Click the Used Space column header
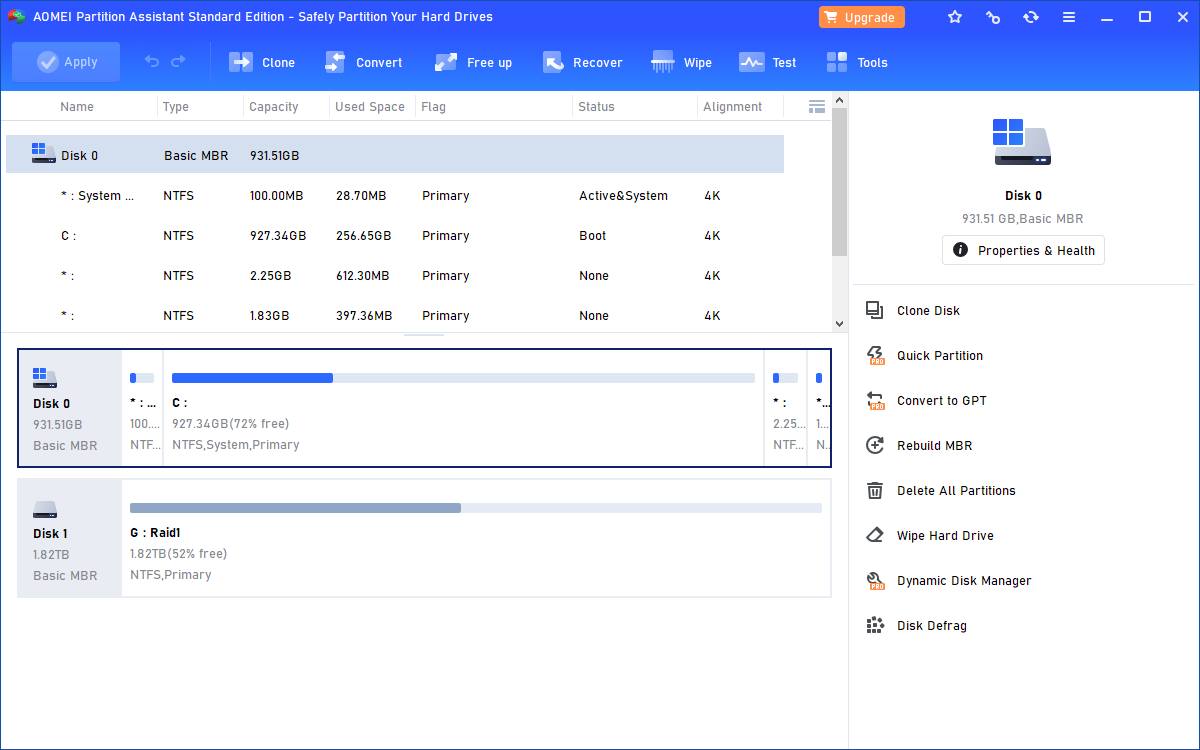 (370, 106)
